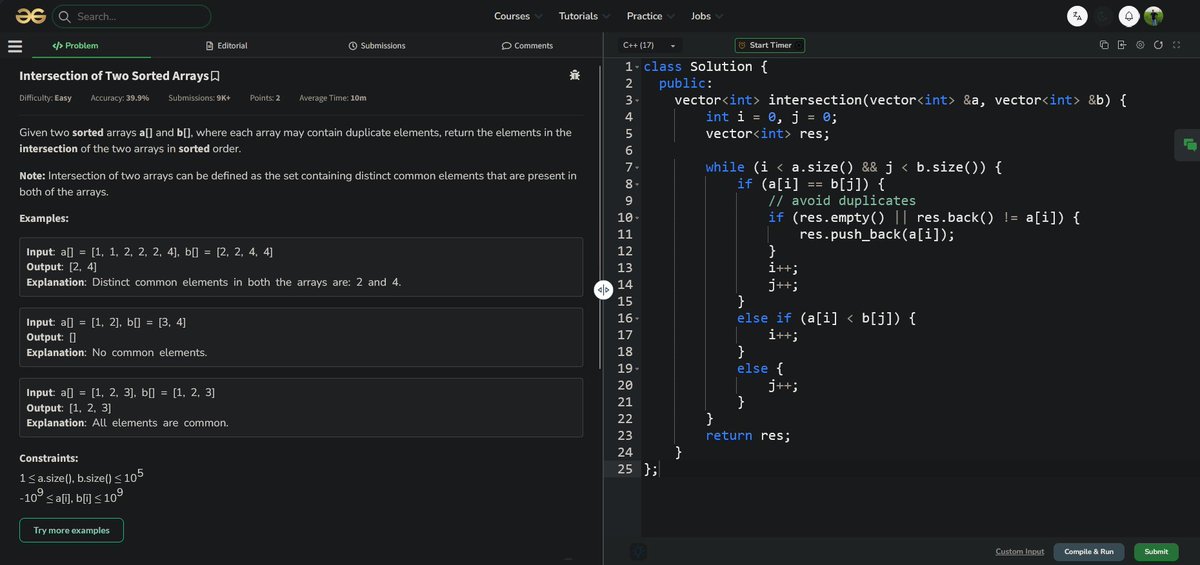
Task: Copy code with the editor copy icon
Action: (1104, 45)
